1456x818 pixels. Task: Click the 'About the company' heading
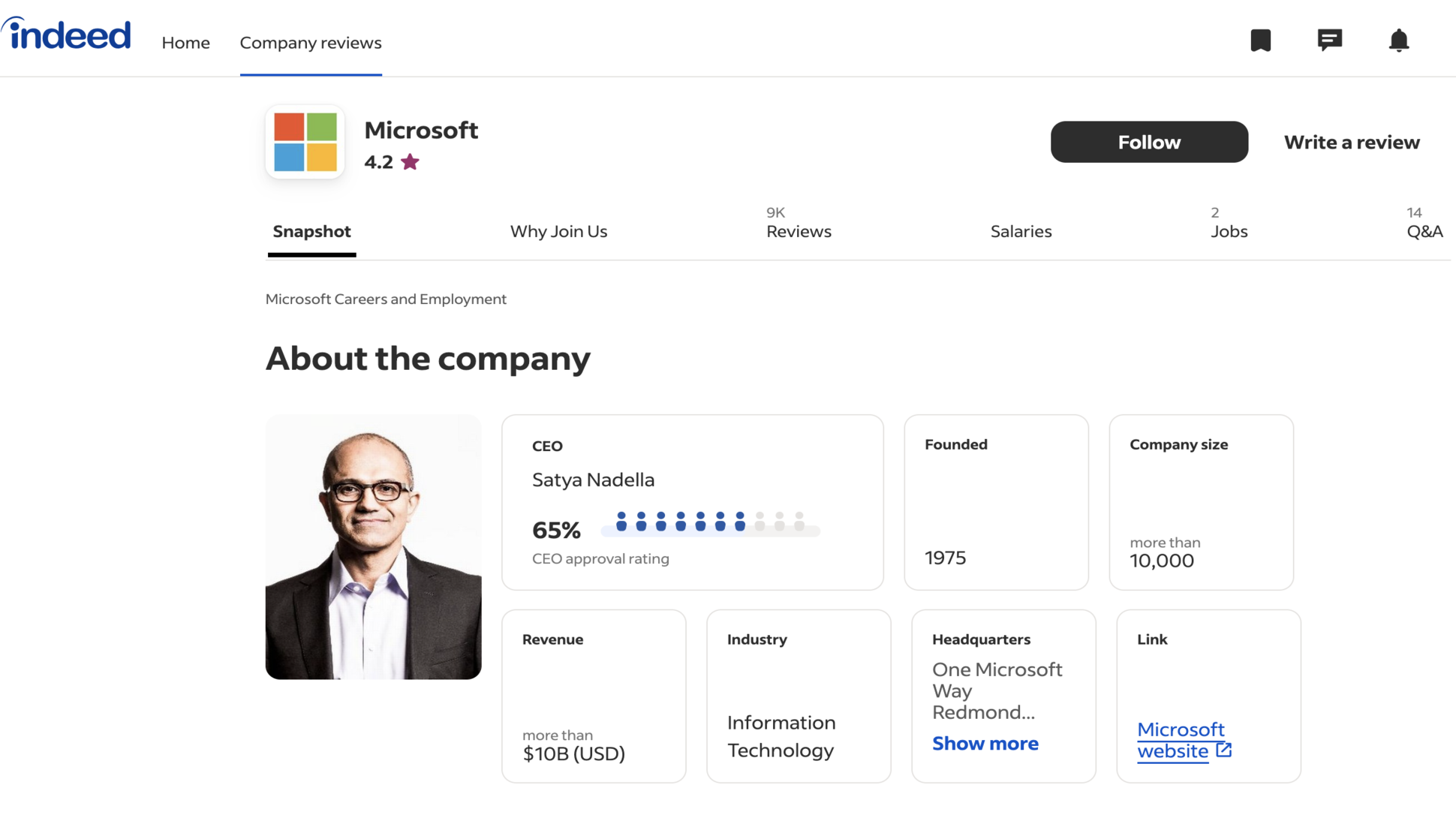pyautogui.click(x=428, y=359)
